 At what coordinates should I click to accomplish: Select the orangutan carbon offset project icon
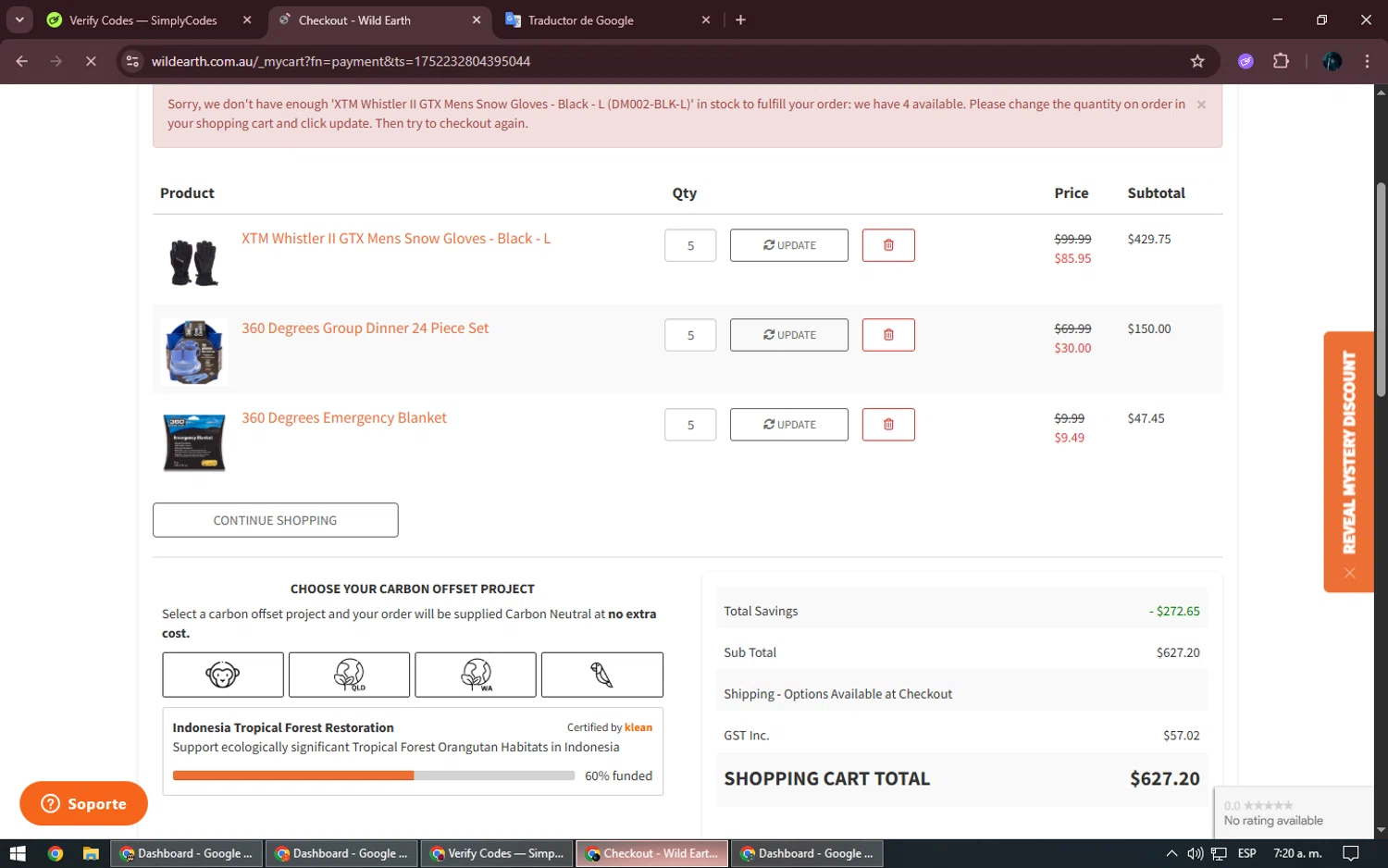pos(223,675)
